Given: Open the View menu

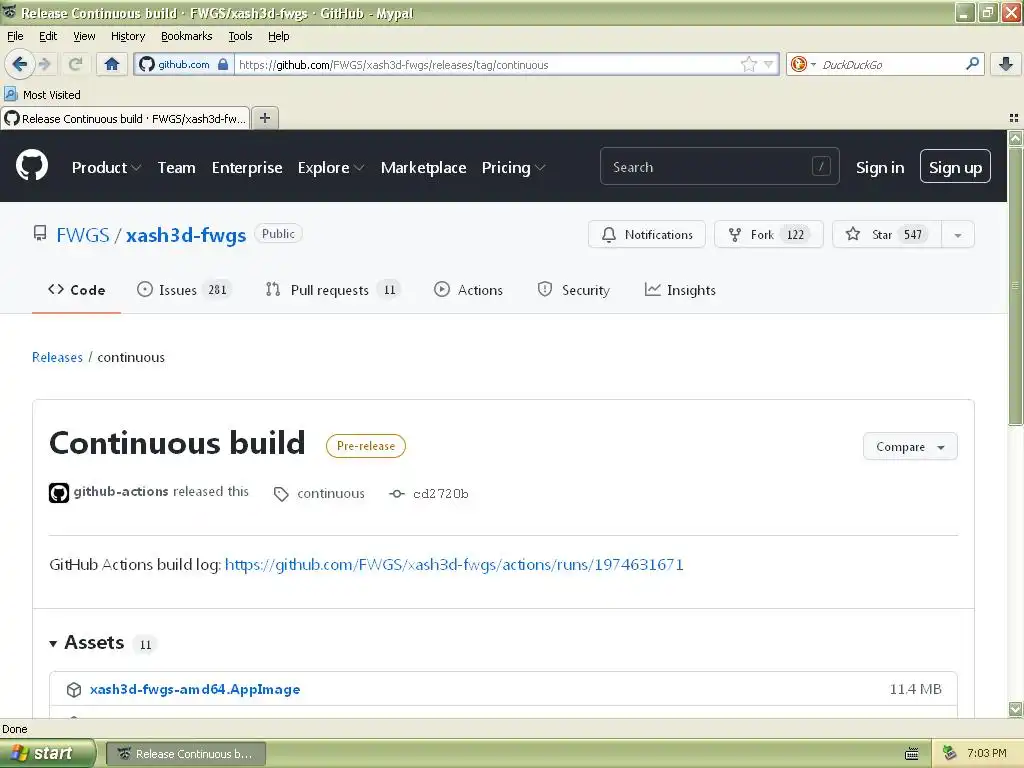Looking at the screenshot, I should point(84,37).
